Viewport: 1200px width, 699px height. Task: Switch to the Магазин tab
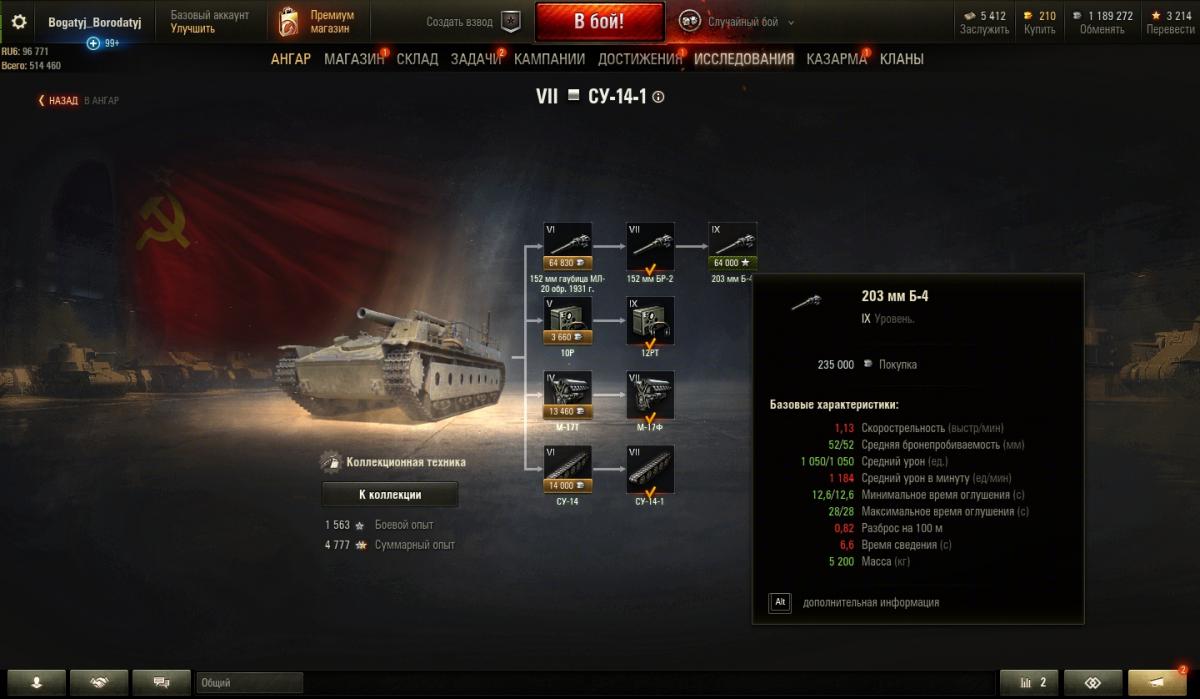354,59
